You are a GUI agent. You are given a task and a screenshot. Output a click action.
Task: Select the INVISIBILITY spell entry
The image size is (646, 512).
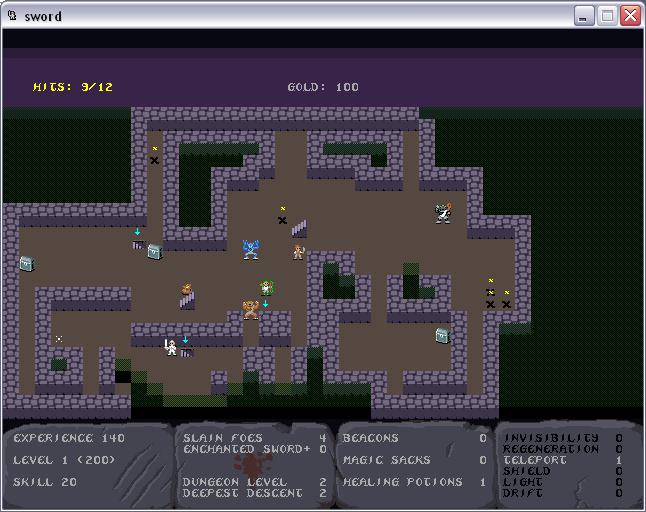point(562,438)
